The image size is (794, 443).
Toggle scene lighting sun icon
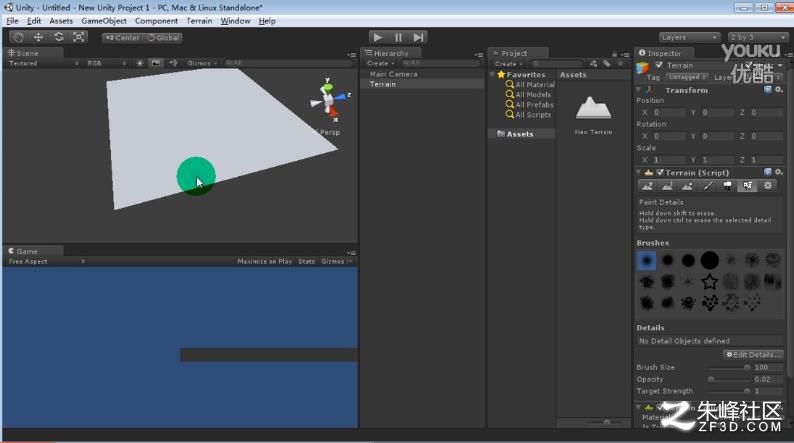click(x=140, y=63)
